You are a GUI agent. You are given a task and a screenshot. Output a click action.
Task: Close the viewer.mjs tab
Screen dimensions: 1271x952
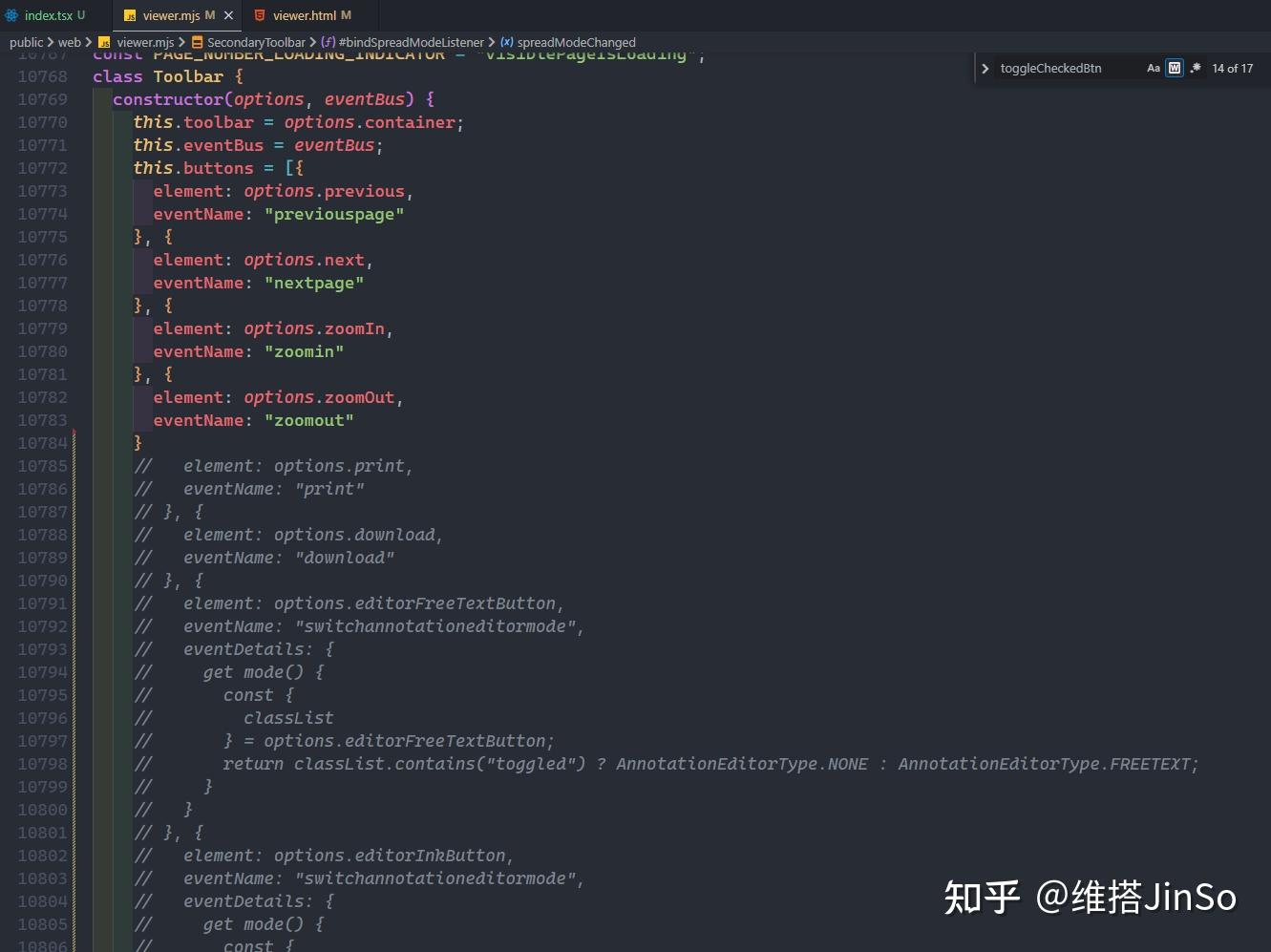pos(227,15)
